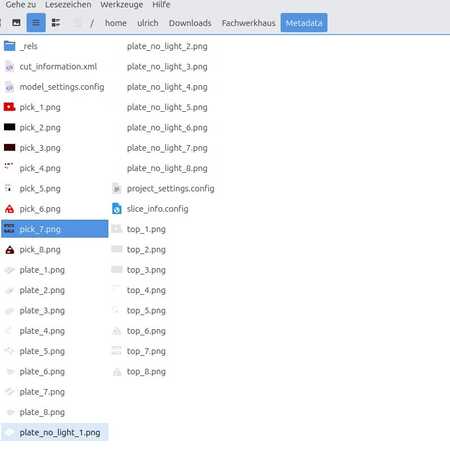
Task: Click top_2.png thumbnail icon
Action: 117,249
